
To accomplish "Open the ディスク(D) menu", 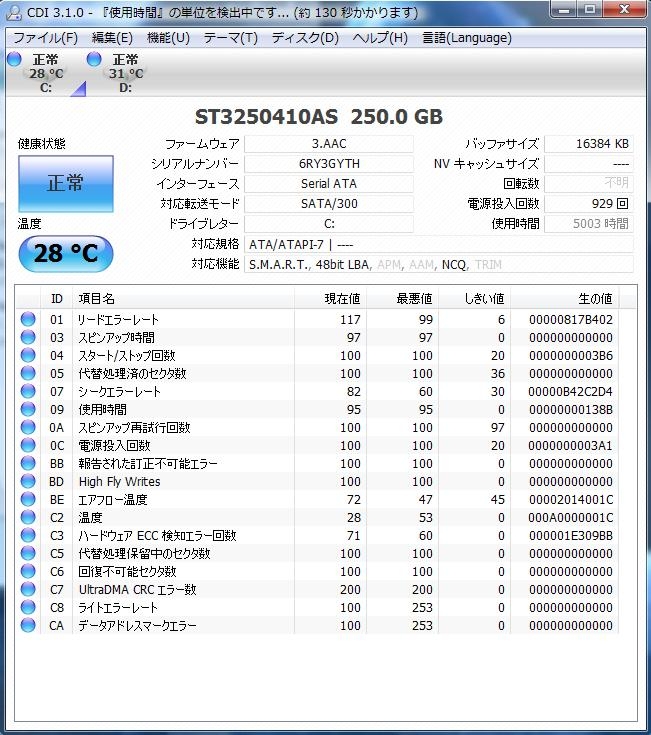I will [305, 38].
